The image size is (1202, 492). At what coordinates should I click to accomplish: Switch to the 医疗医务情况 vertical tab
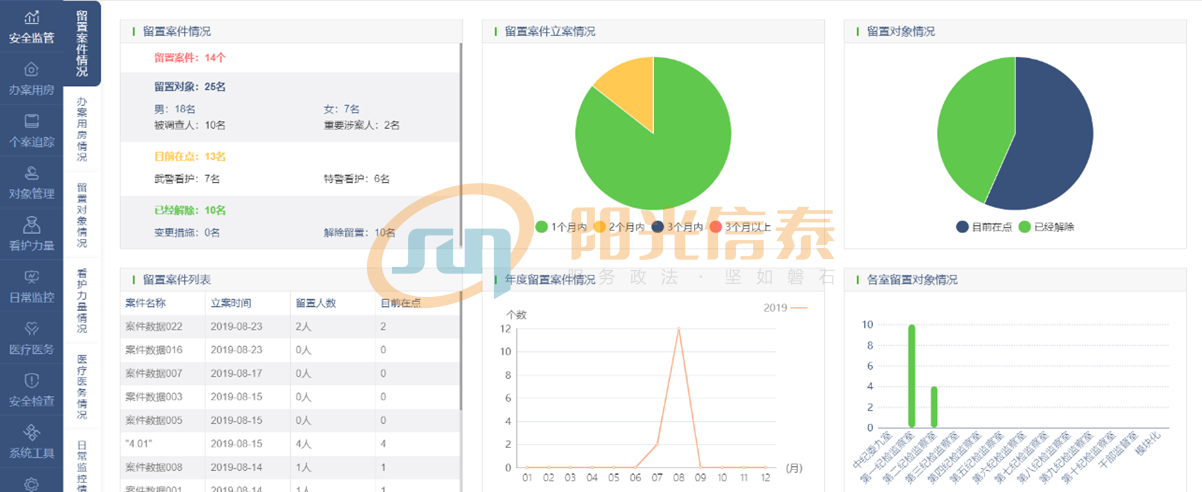[82, 385]
